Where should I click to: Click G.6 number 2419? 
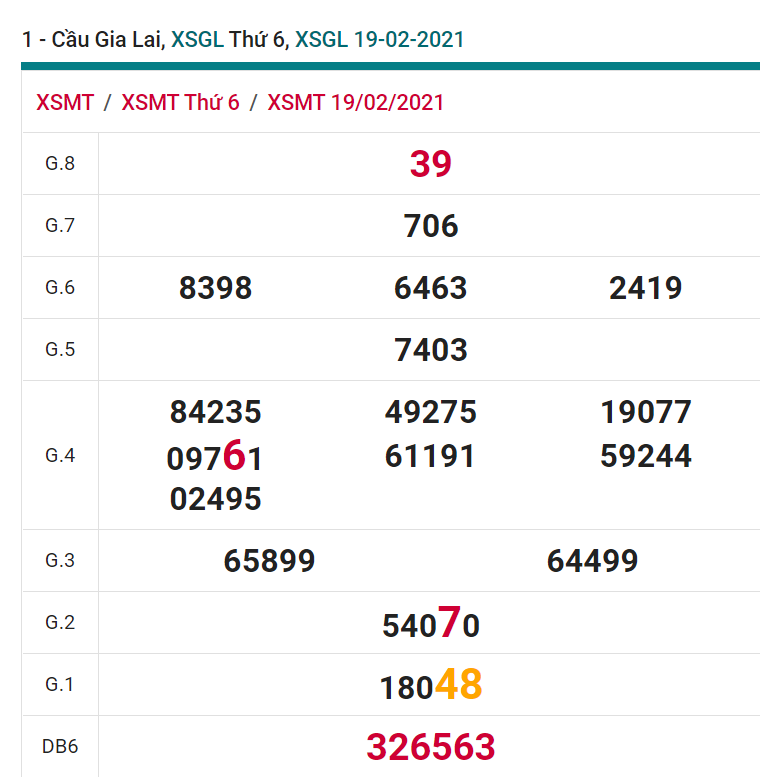tap(645, 288)
